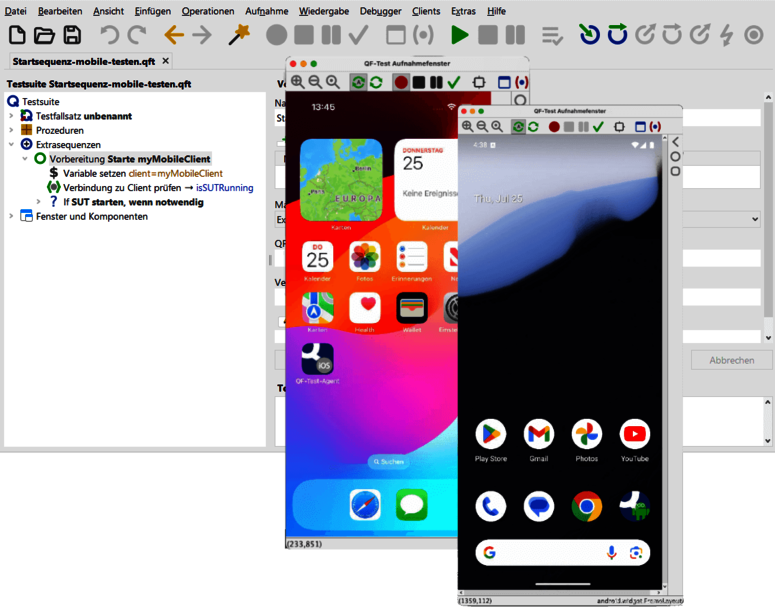Open the Play Store app on Android
This screenshot has width=775, height=607.
490,434
